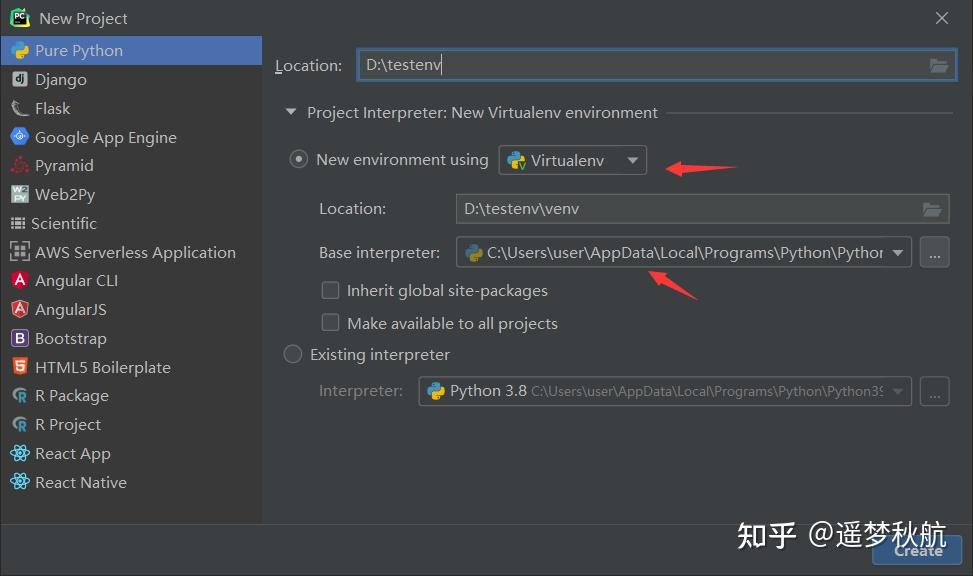Choose Scientific project type
The height and width of the screenshot is (576, 973).
click(x=131, y=223)
